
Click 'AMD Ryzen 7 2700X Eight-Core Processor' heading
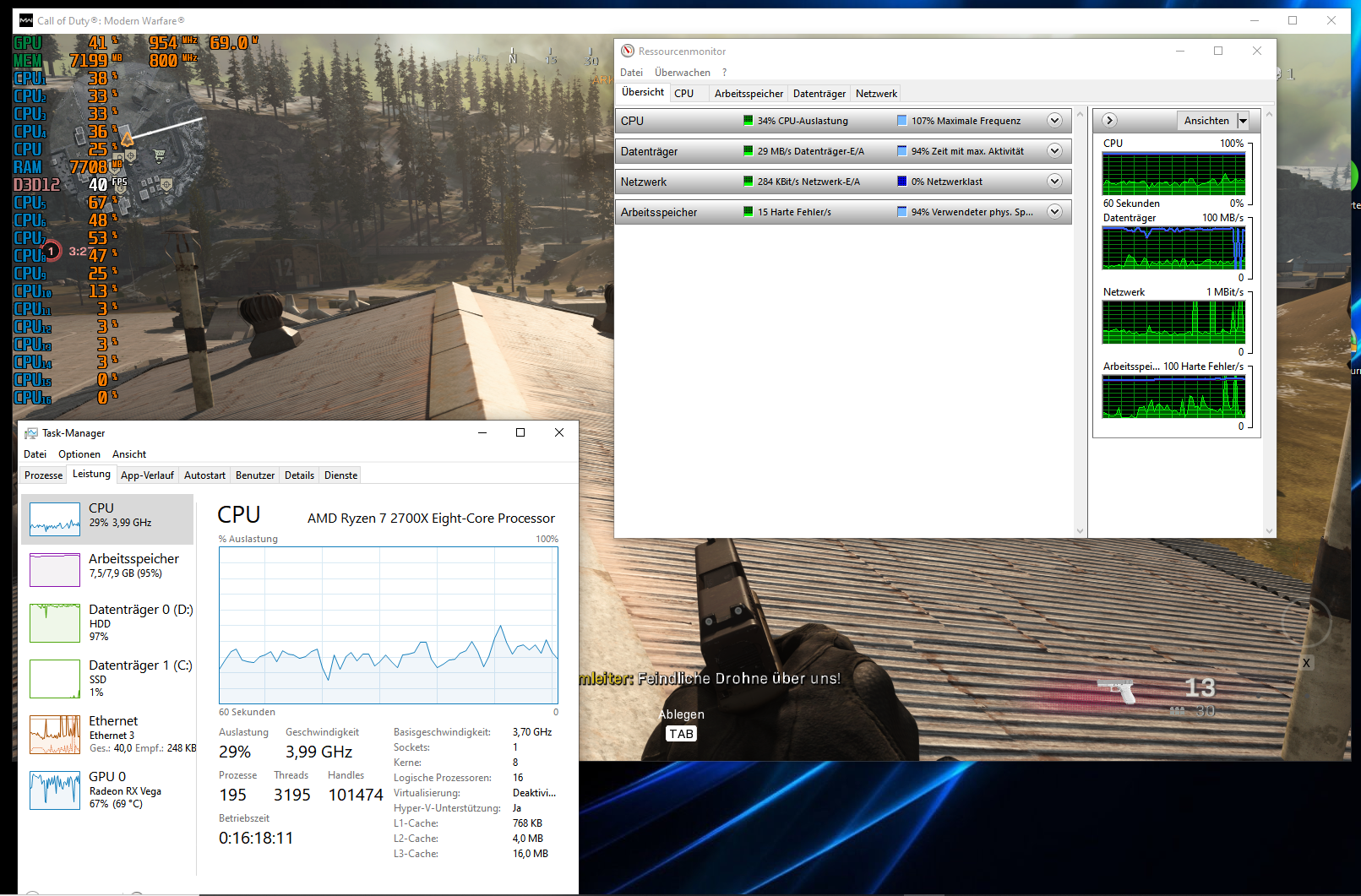pyautogui.click(x=431, y=519)
